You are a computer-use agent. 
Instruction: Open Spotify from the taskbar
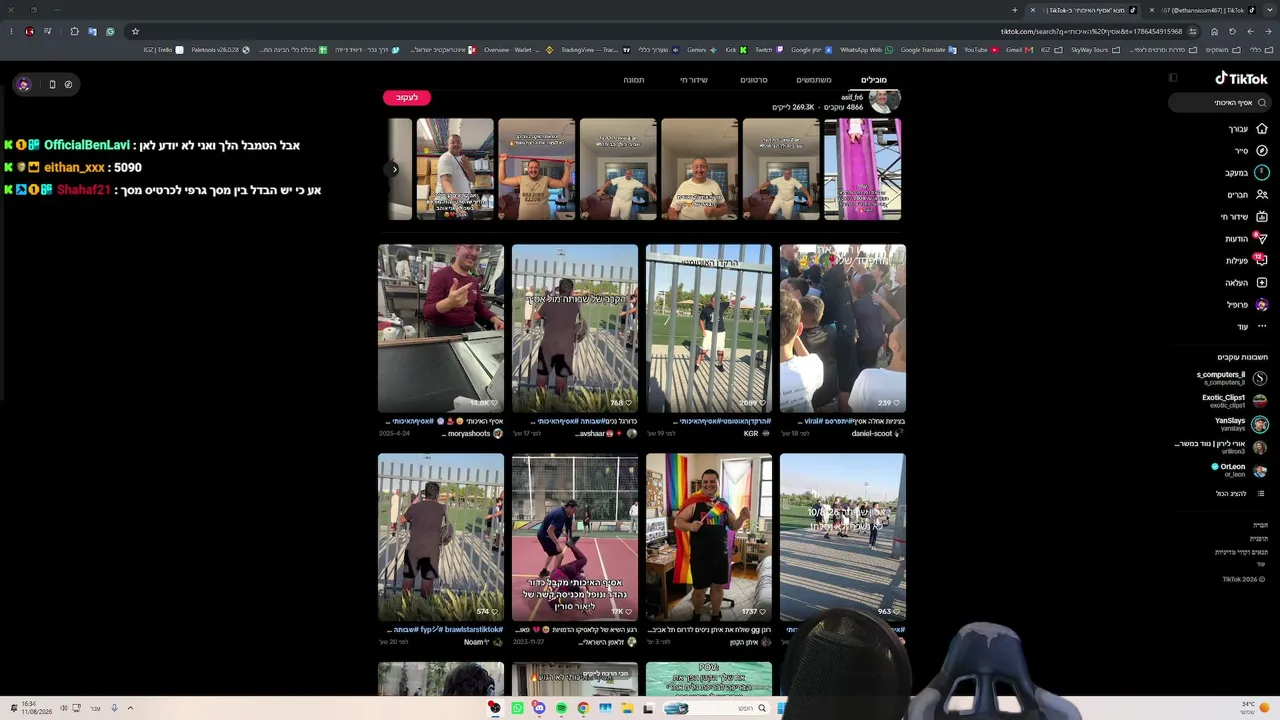click(x=561, y=708)
